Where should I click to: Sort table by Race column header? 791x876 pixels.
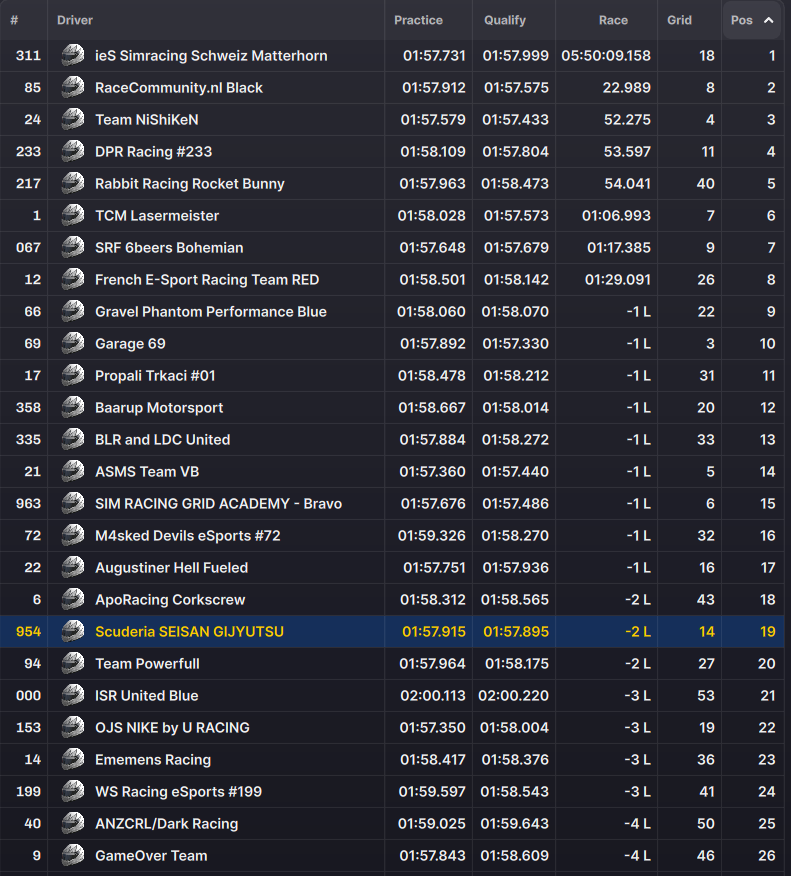[x=613, y=20]
